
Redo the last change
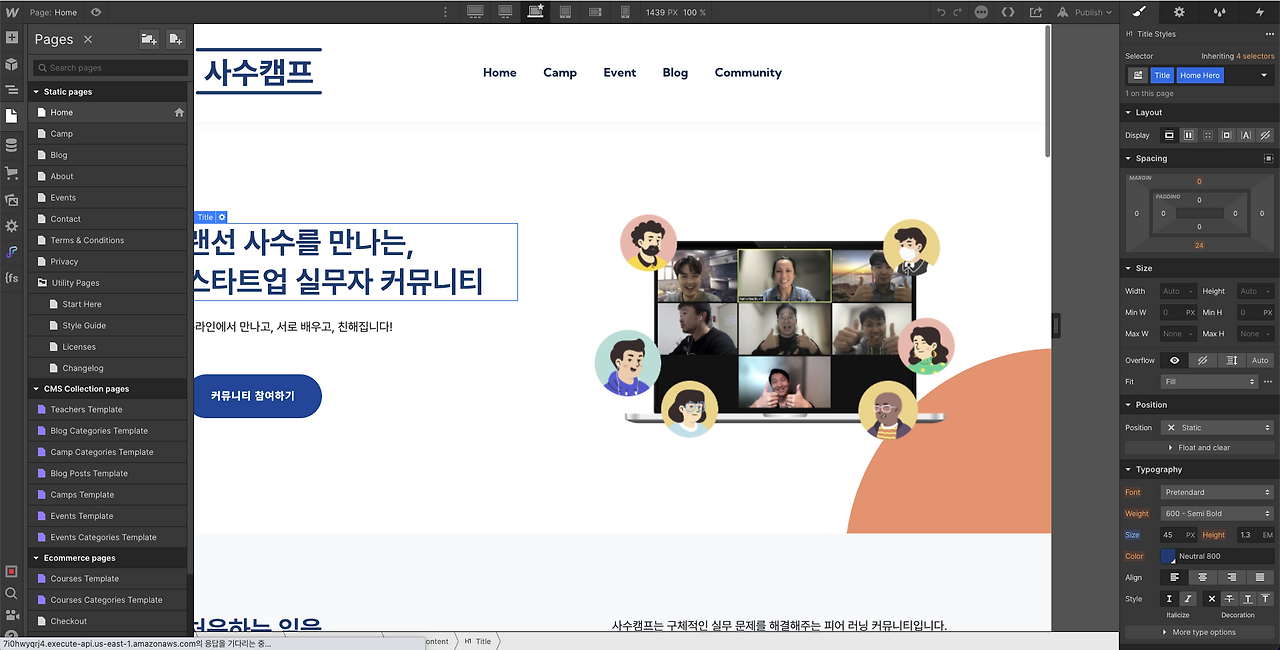[958, 12]
